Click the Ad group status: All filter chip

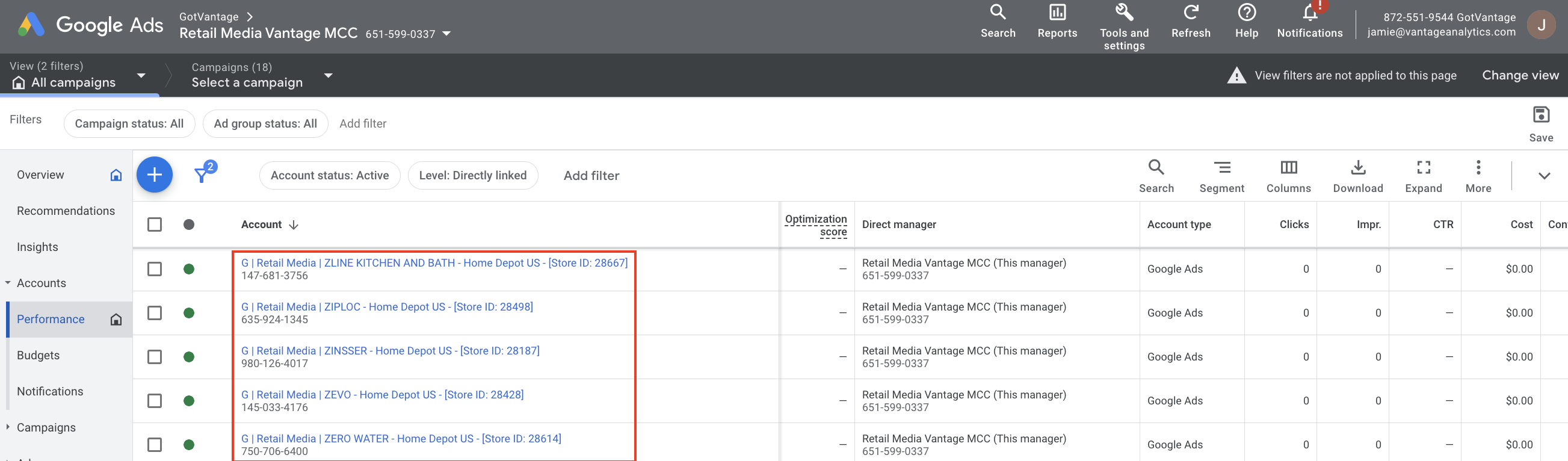tap(265, 123)
